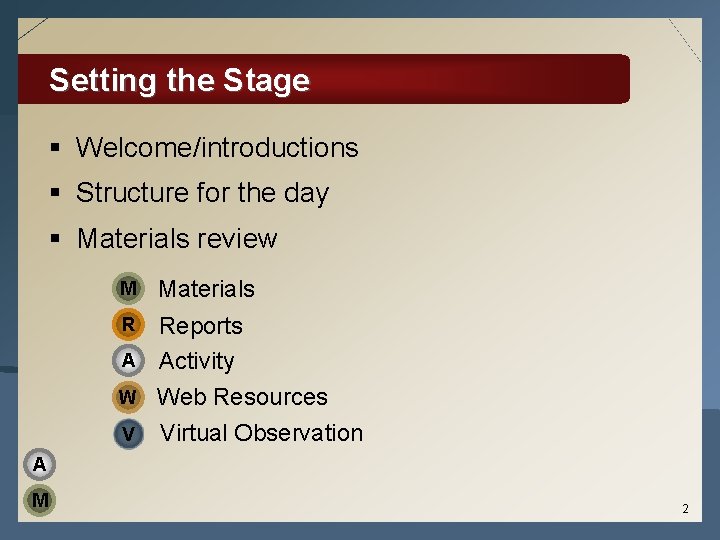The height and width of the screenshot is (540, 720).
Task: Click the Welcome/introductions bullet text
Action: point(217,148)
